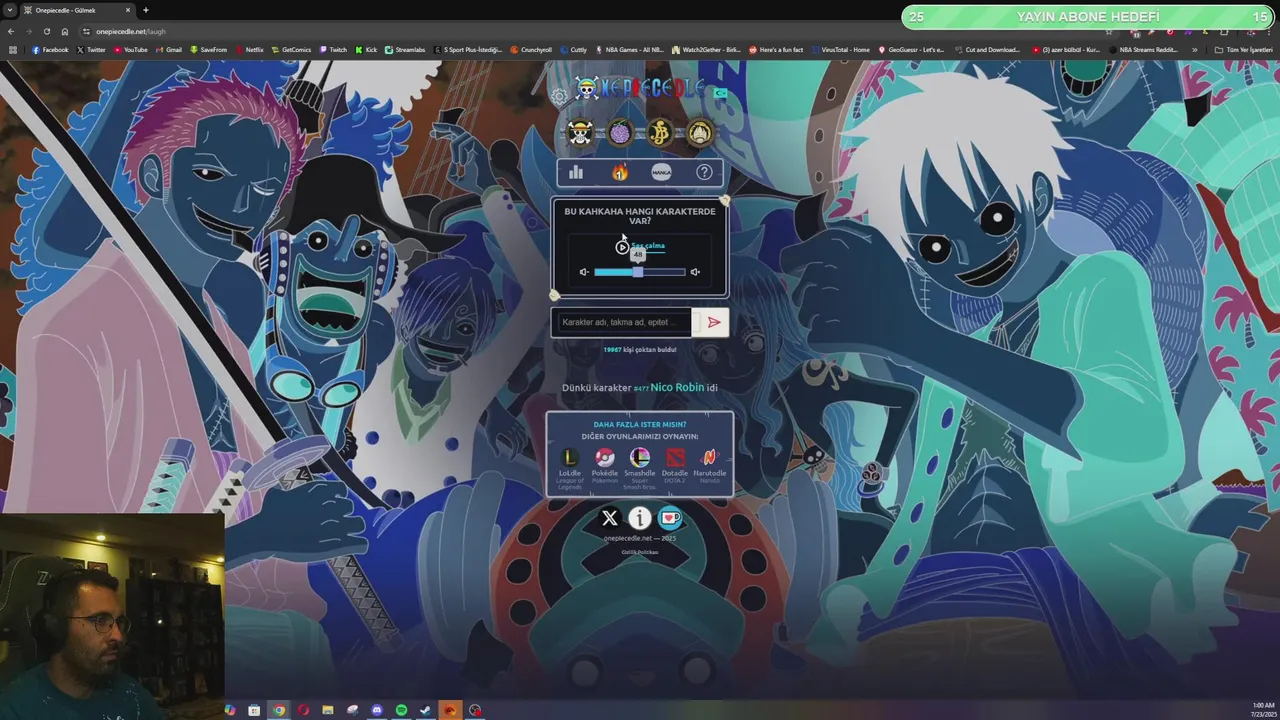The width and height of the screenshot is (1280, 720).
Task: Open the Gmail bookmark
Action: [169, 49]
